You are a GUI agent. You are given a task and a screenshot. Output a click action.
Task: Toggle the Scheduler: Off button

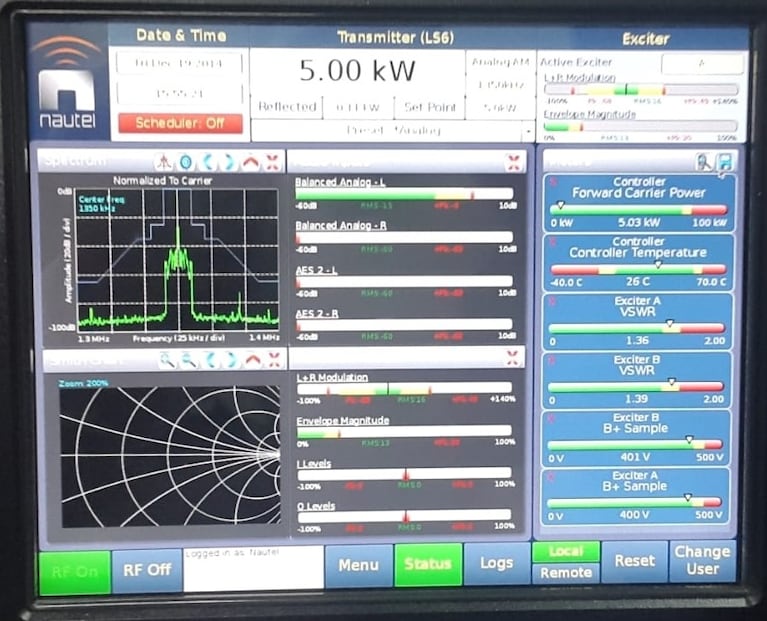pos(180,123)
